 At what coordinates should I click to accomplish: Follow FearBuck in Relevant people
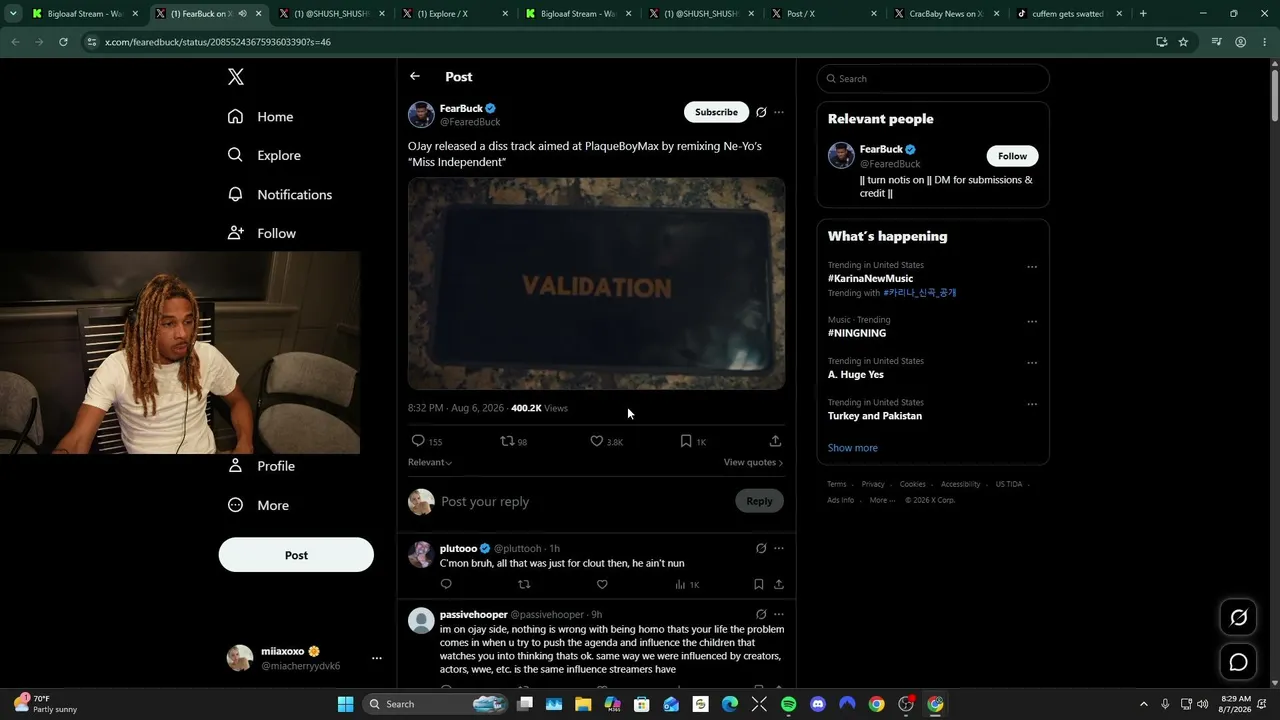(1012, 156)
